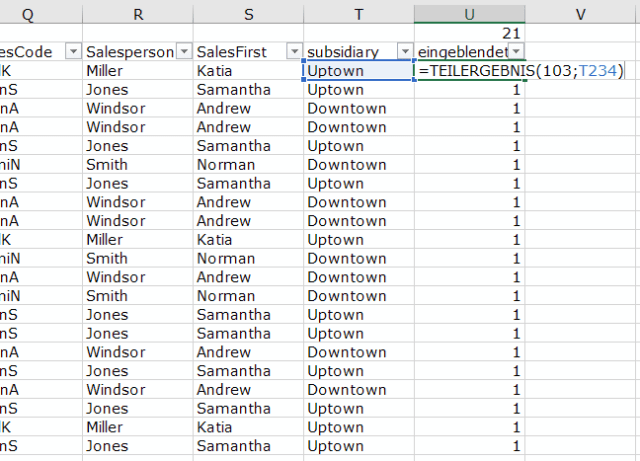This screenshot has height=461, width=640.
Task: Click the Salesperson header cell label
Action: pos(128,51)
